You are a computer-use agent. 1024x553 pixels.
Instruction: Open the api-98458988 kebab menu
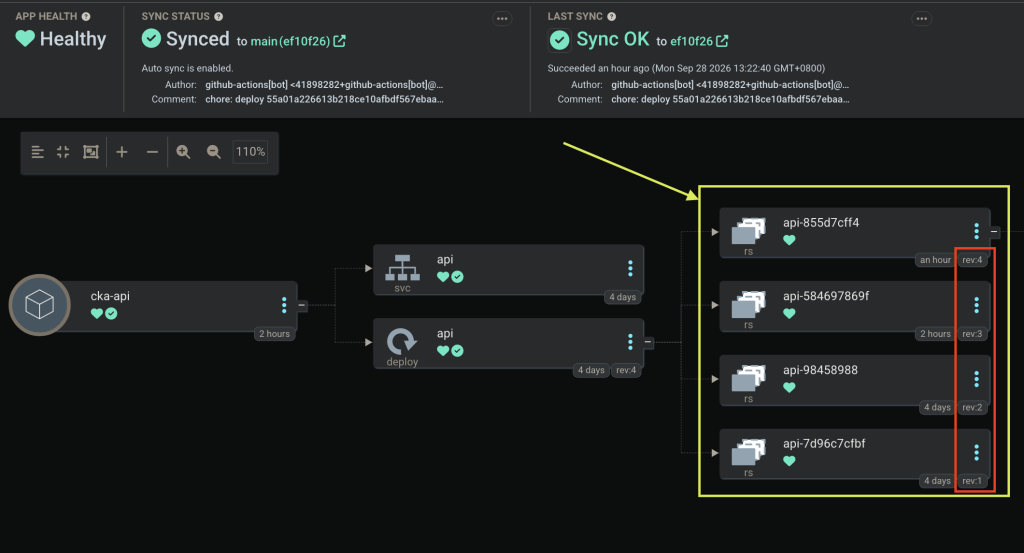(976, 379)
